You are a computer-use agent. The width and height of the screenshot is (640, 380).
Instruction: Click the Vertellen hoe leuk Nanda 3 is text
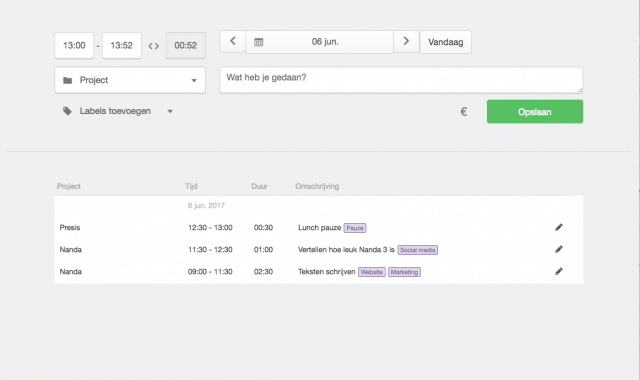346,249
